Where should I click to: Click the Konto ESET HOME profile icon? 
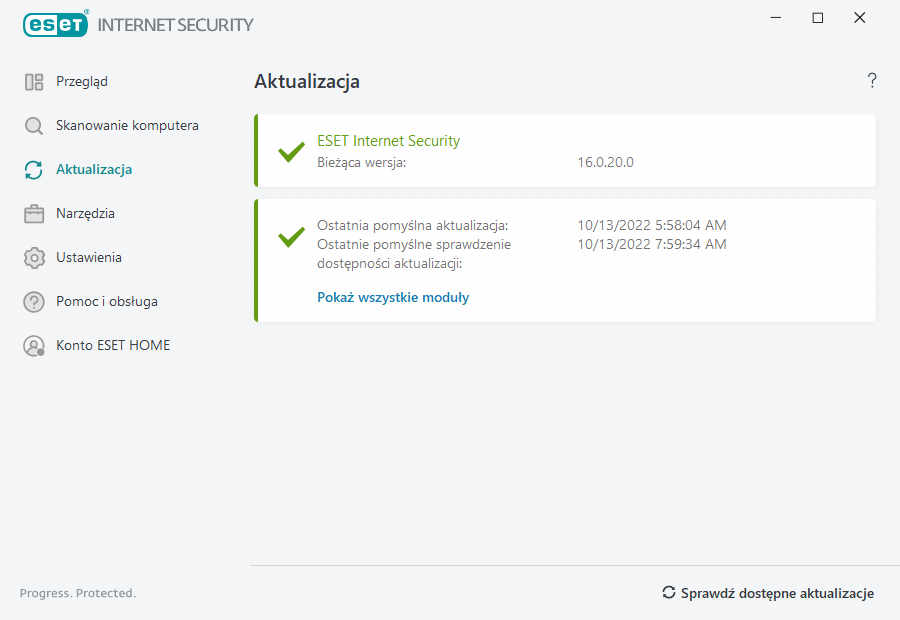coord(34,346)
